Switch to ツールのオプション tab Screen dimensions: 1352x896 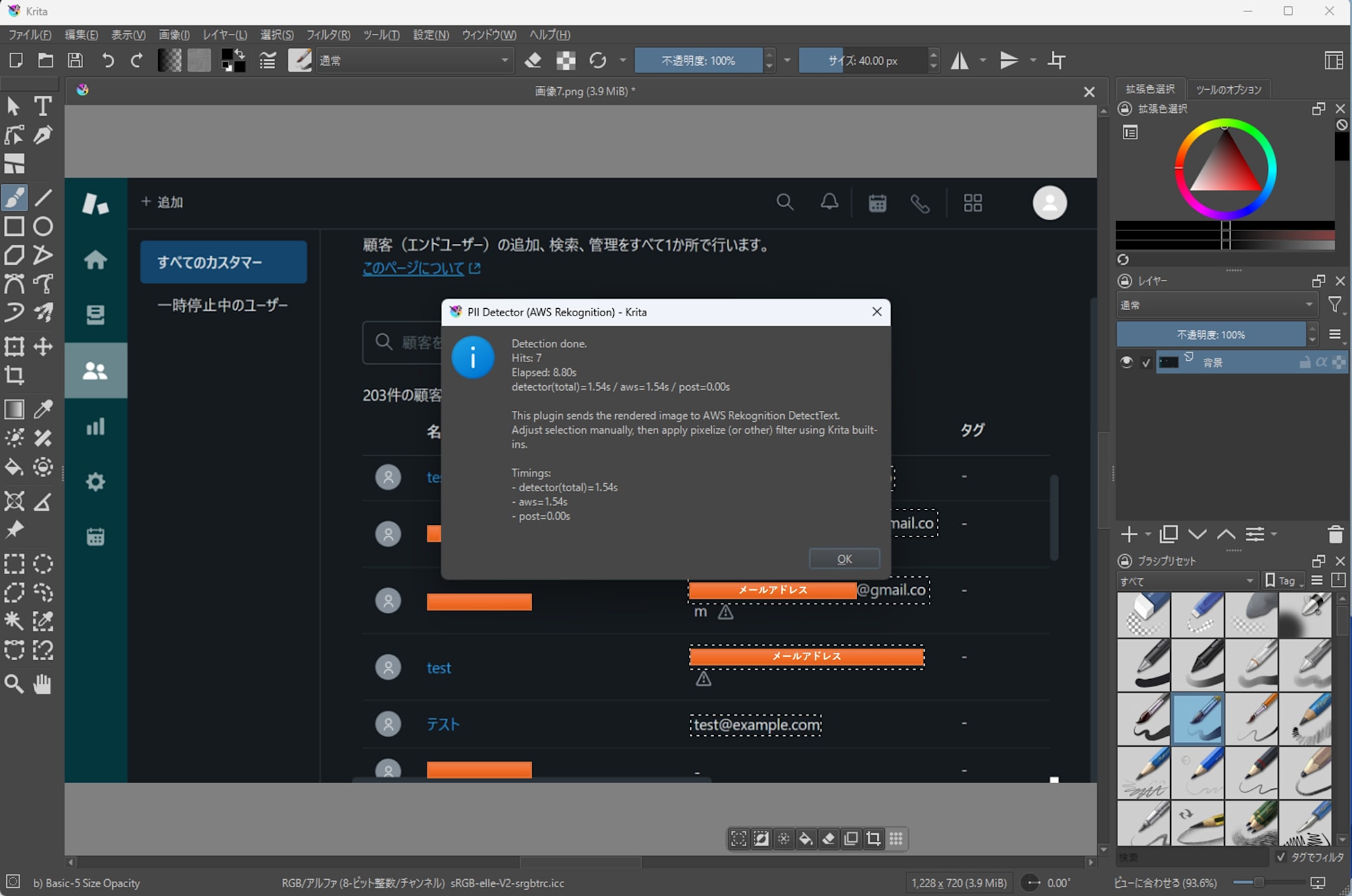(1228, 89)
